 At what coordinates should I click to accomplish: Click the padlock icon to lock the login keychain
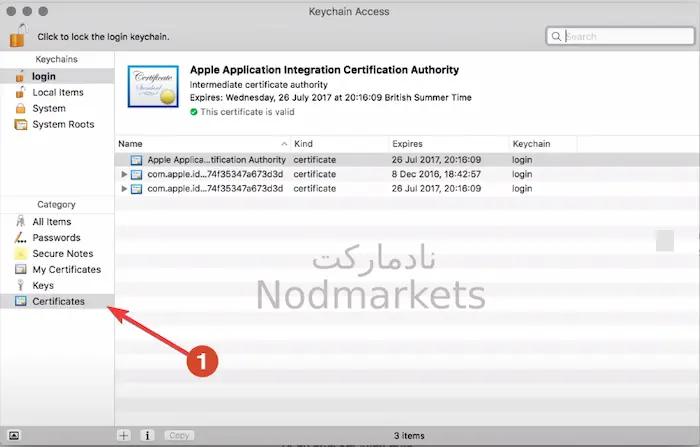click(18, 35)
